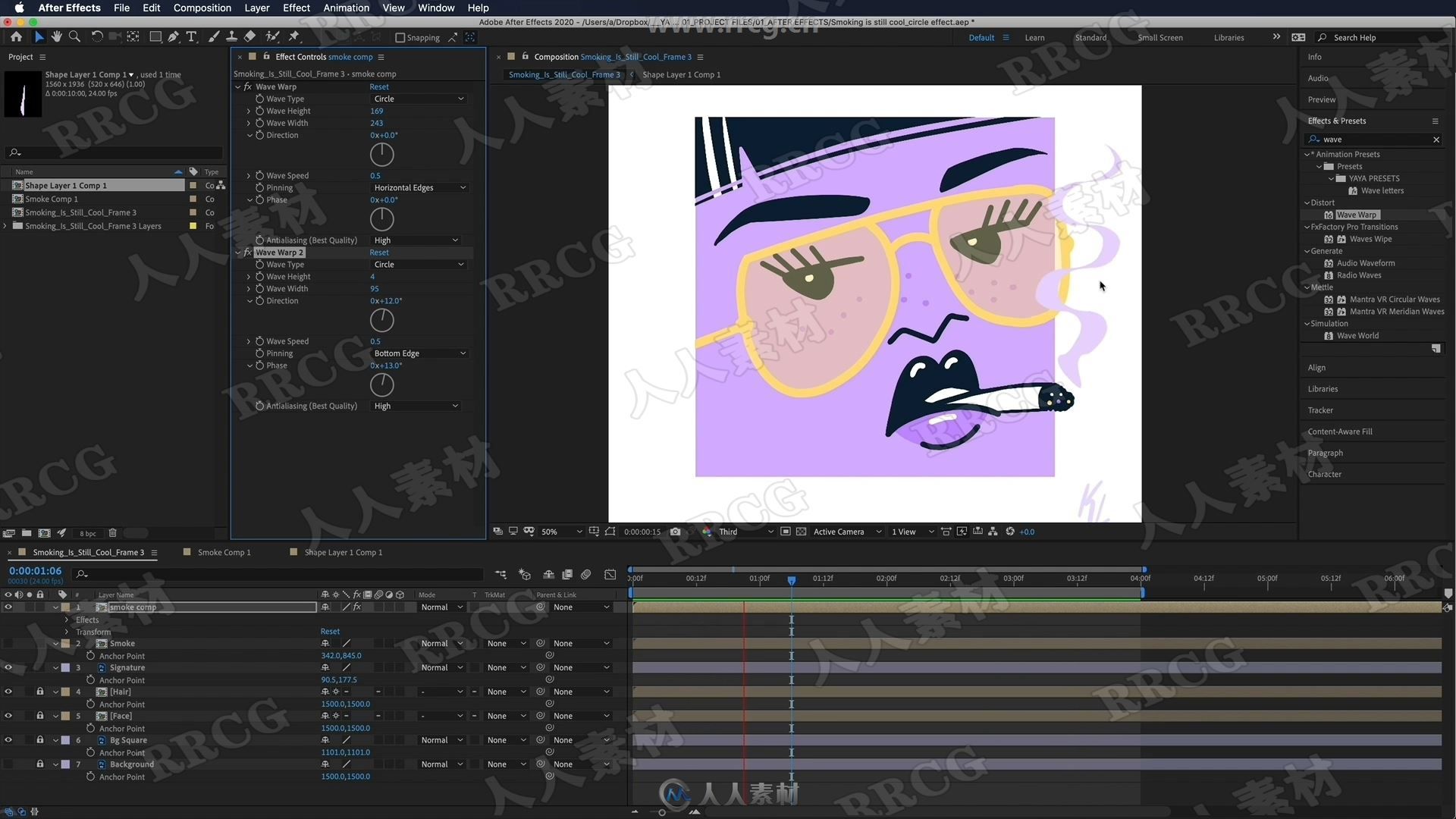Open Pinning Bottom Edge dropdown

419,353
